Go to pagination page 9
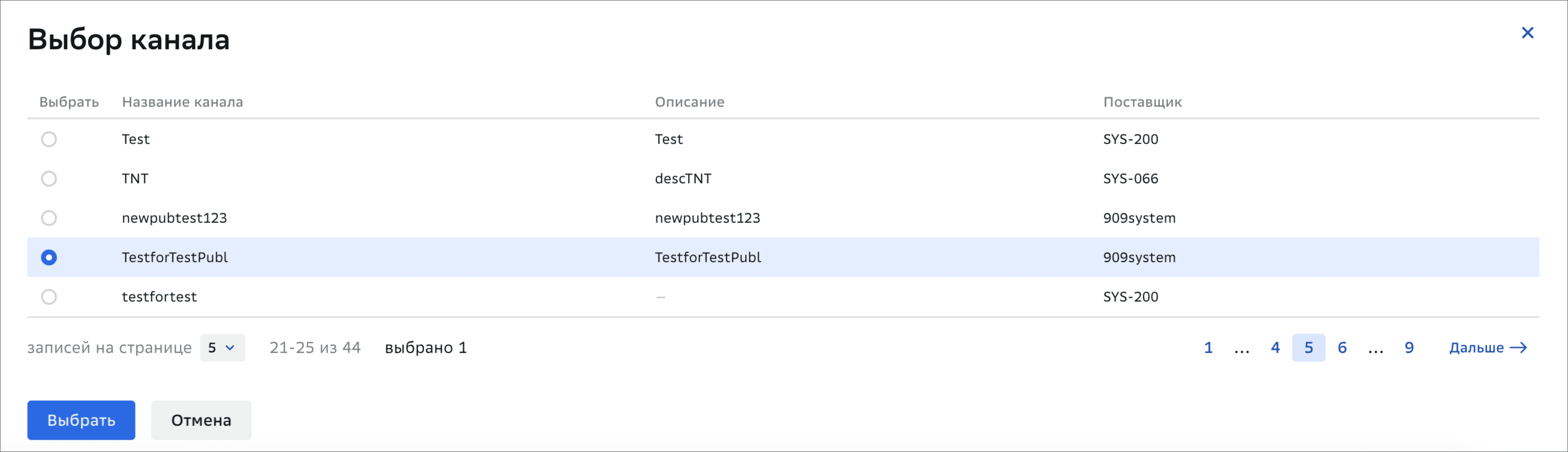This screenshot has height=452, width=1568. point(1409,347)
